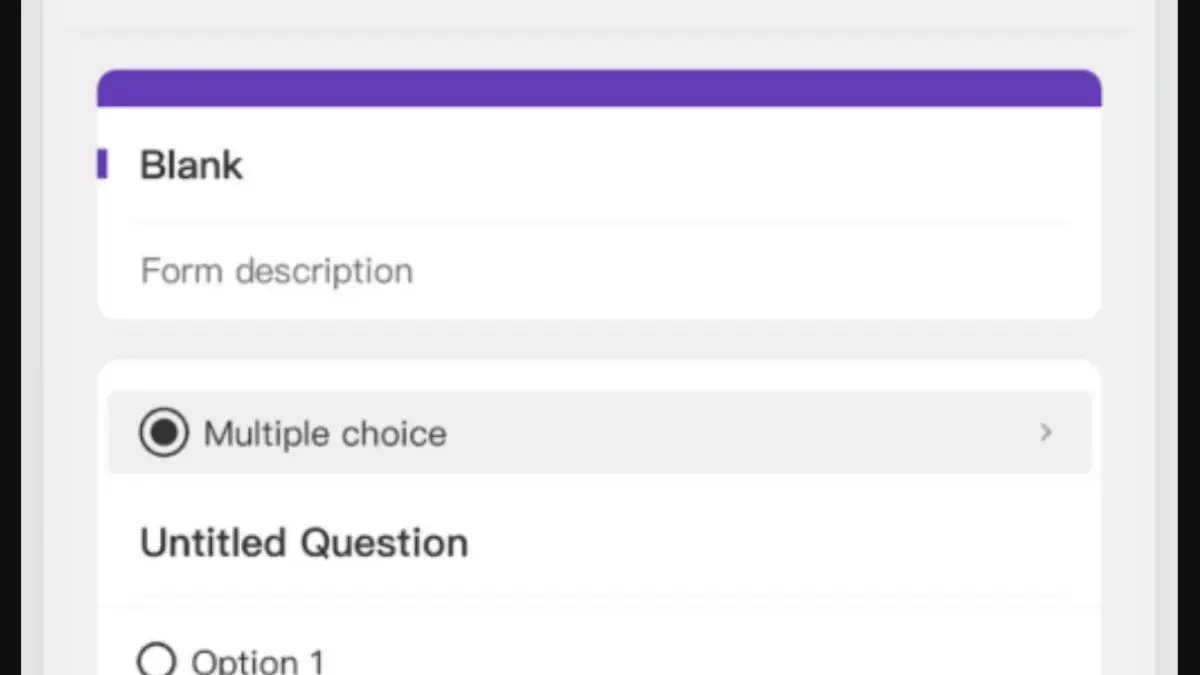Click the "Blank" form title
This screenshot has height=675, width=1200.
[191, 165]
